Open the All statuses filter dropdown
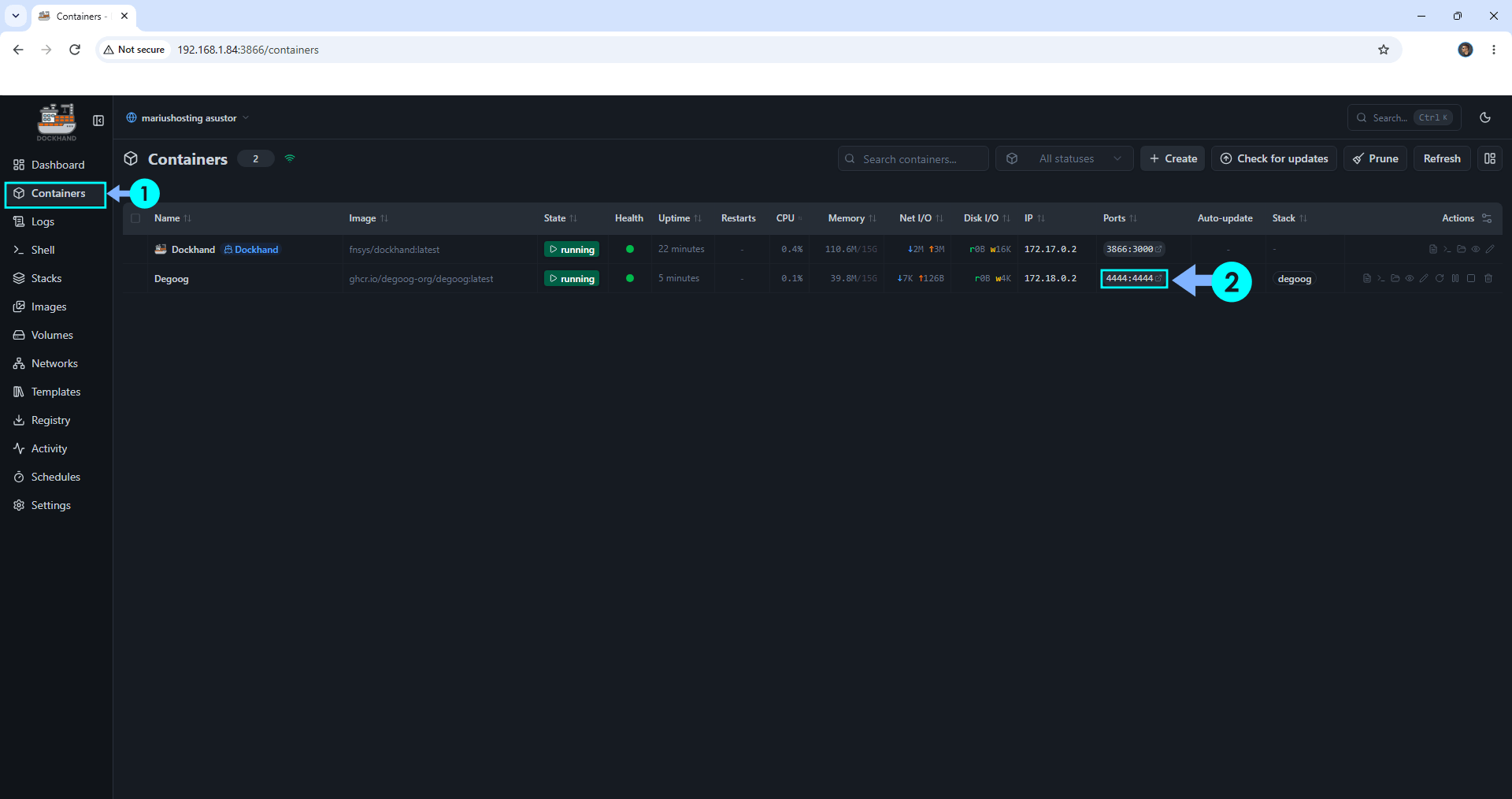This screenshot has width=1512, height=799. [x=1065, y=158]
